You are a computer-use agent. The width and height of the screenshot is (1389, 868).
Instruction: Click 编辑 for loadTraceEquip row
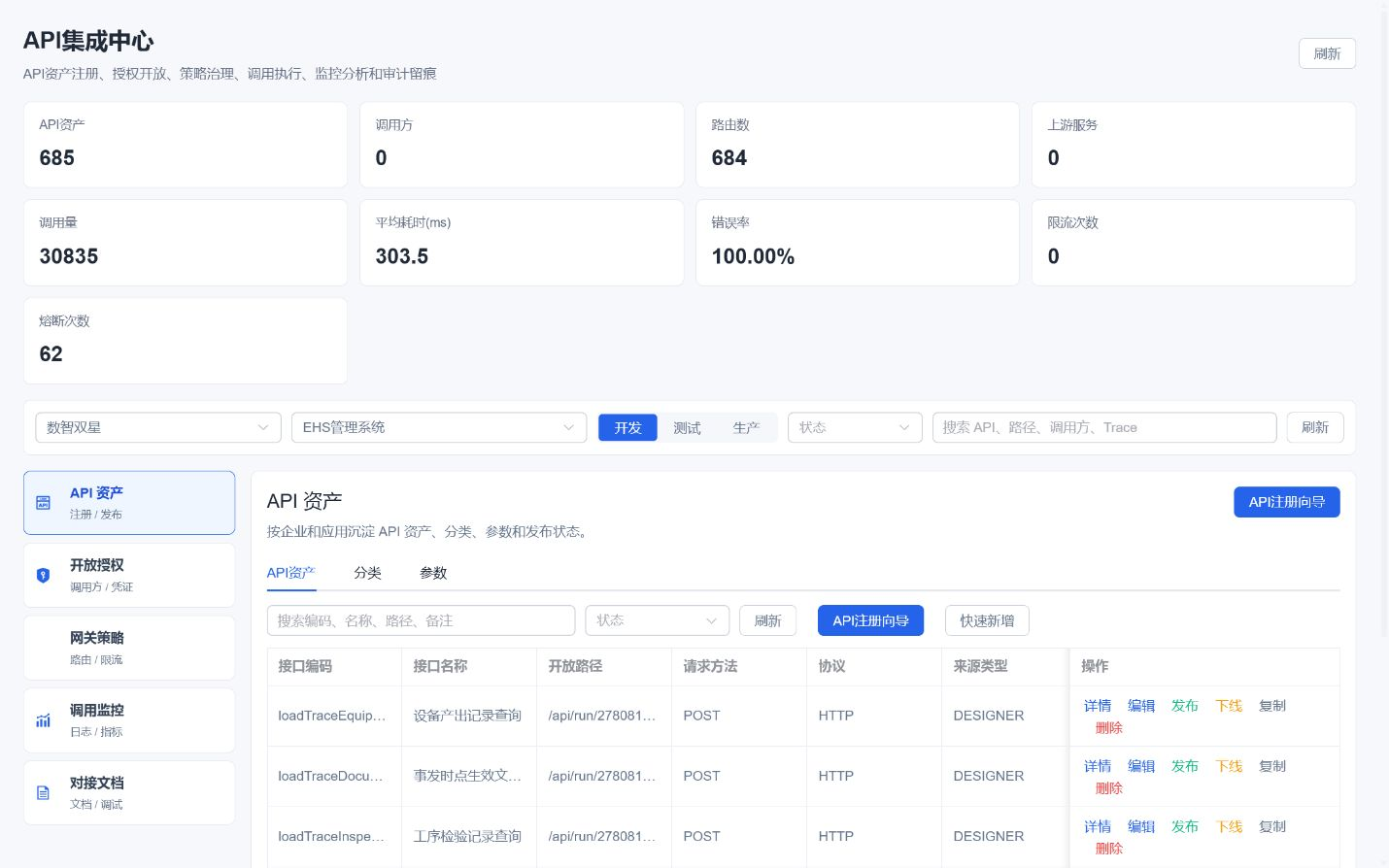[x=1141, y=706]
